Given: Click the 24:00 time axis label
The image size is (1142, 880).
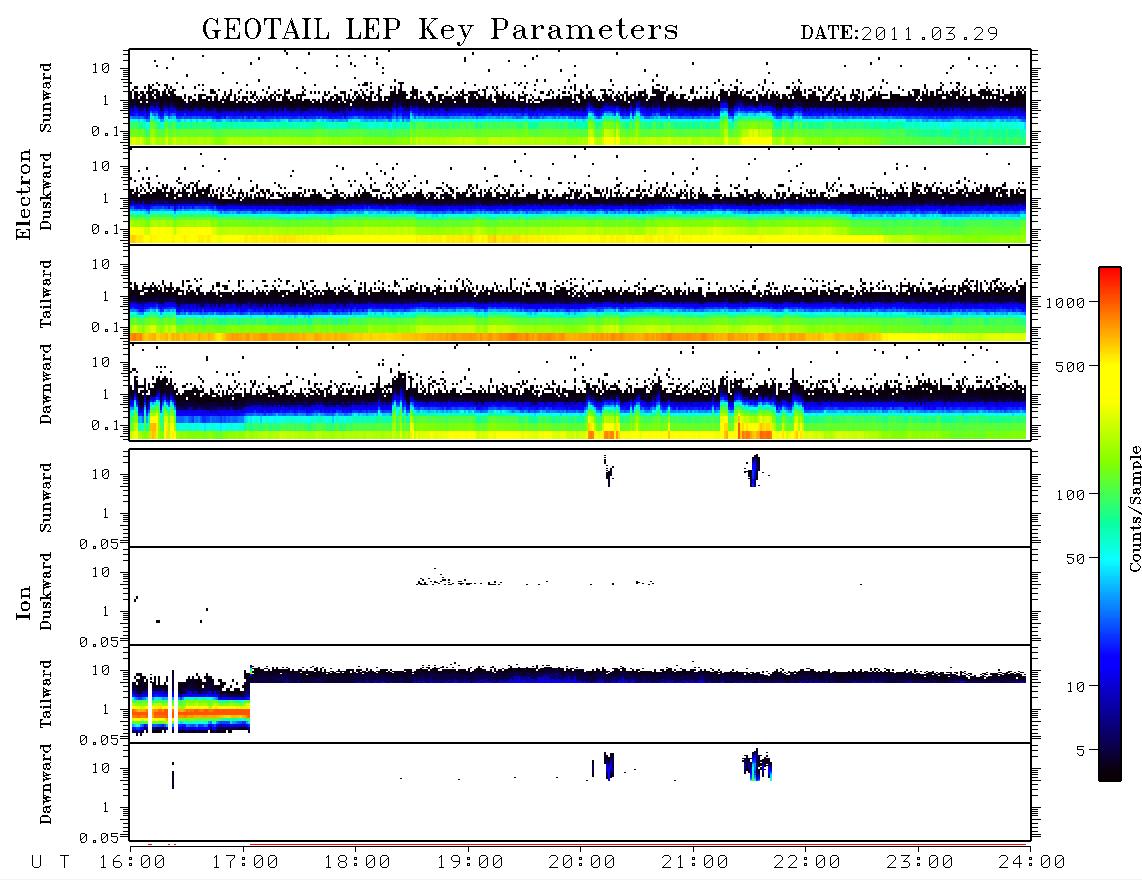Looking at the screenshot, I should [x=1031, y=863].
